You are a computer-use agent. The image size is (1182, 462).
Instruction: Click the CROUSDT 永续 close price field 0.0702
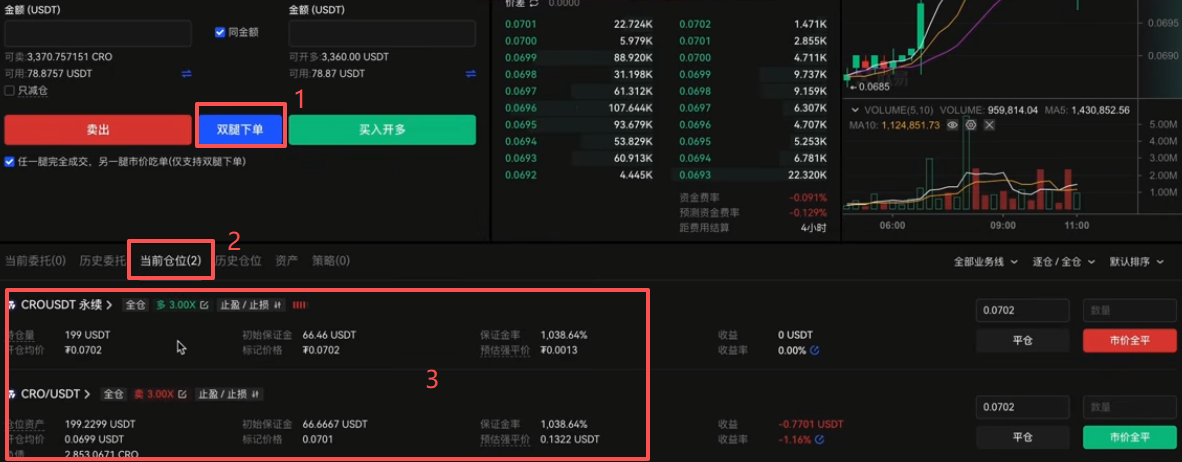point(1023,311)
